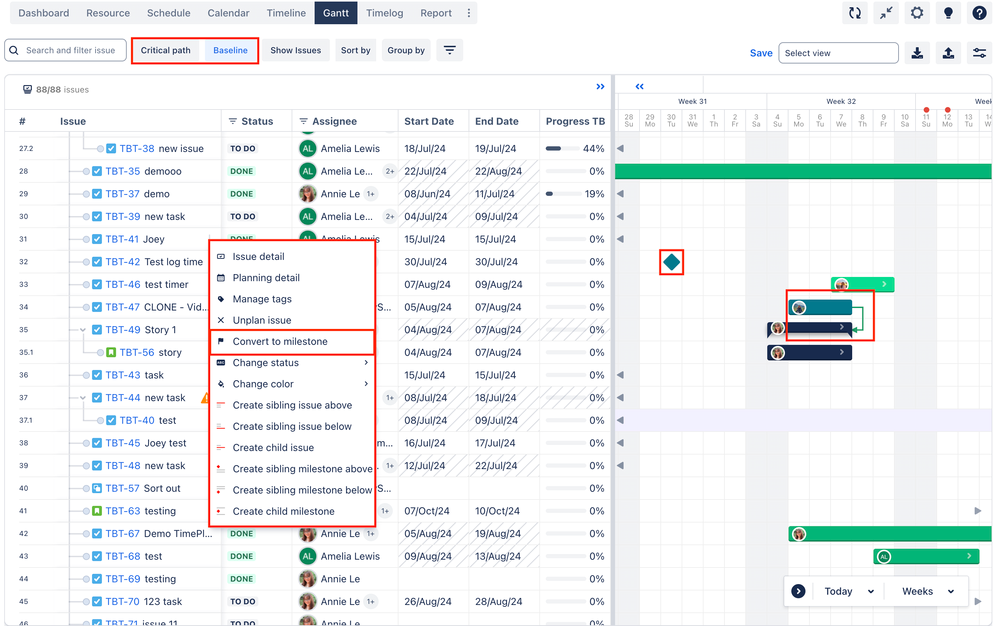Click the Show Issues button
The image size is (998, 626).
[x=295, y=50]
